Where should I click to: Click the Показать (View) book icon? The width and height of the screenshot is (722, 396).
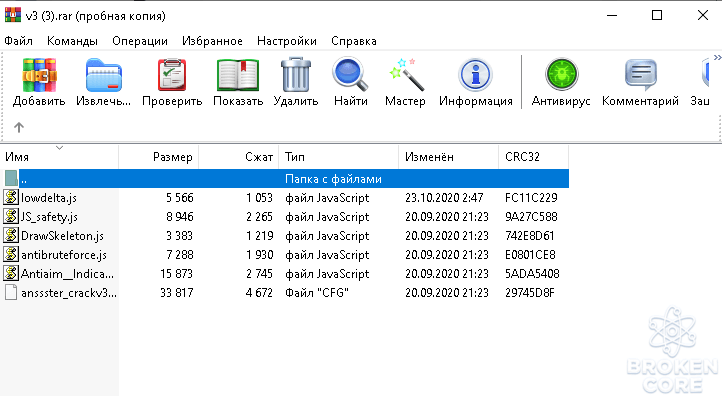tap(238, 75)
